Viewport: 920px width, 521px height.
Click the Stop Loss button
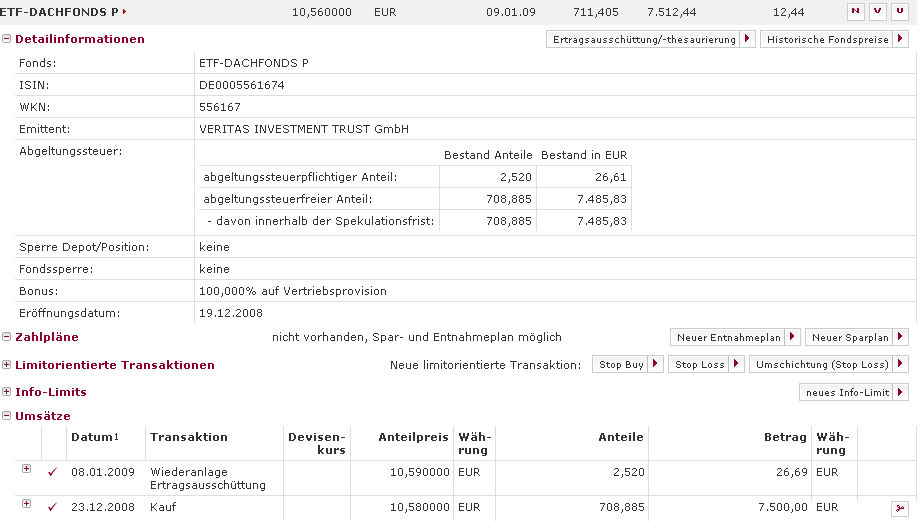tap(699, 365)
